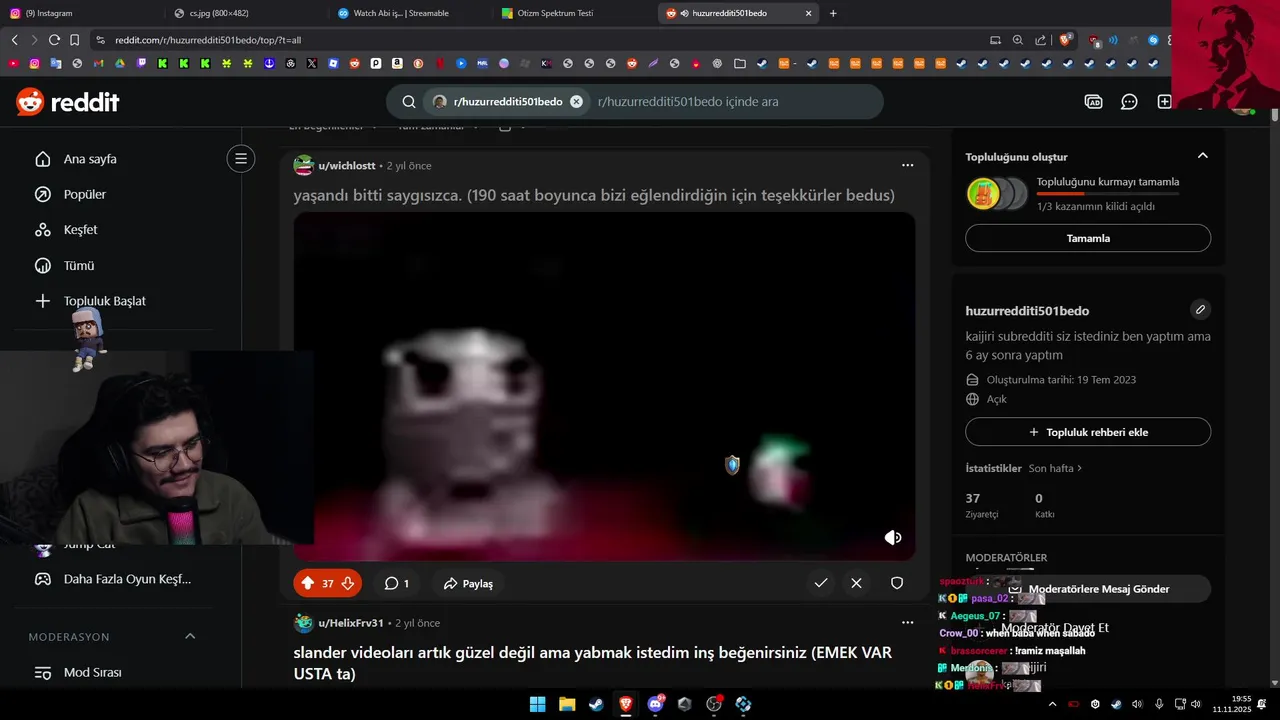Open u/HelixFrv31 profile link
The image size is (1280, 720).
point(351,623)
